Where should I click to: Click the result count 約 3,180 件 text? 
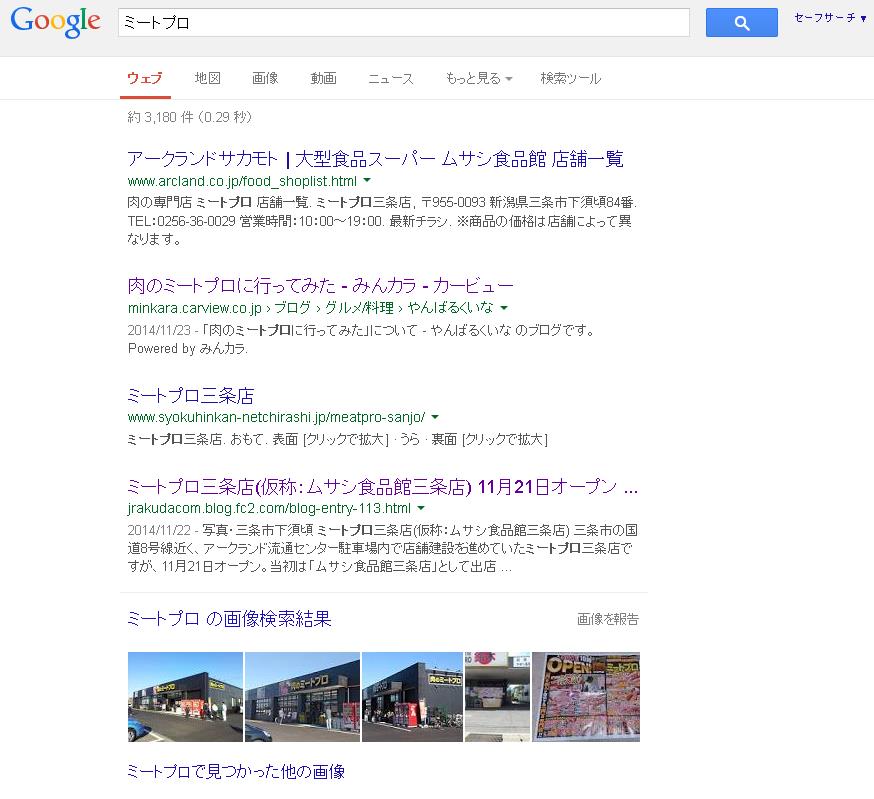tap(161, 117)
